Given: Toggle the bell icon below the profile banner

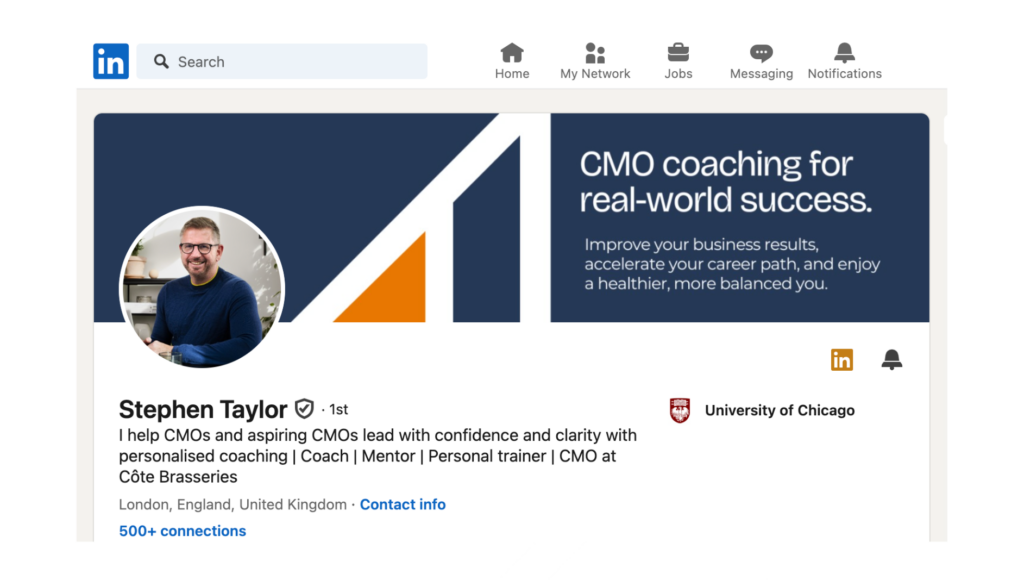Looking at the screenshot, I should tap(891, 360).
